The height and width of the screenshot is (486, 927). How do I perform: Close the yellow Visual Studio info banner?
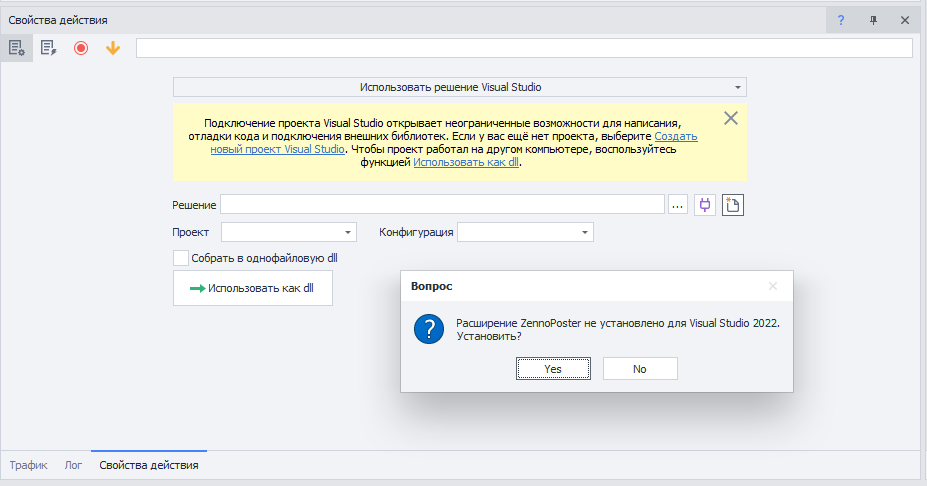tap(731, 118)
